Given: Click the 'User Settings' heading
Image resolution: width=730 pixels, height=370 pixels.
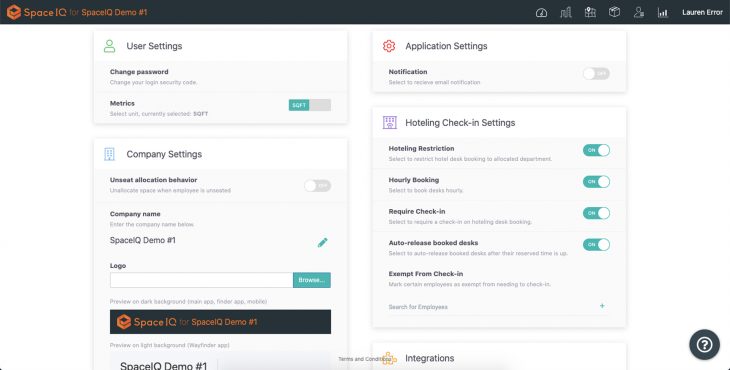Looking at the screenshot, I should 154,46.
